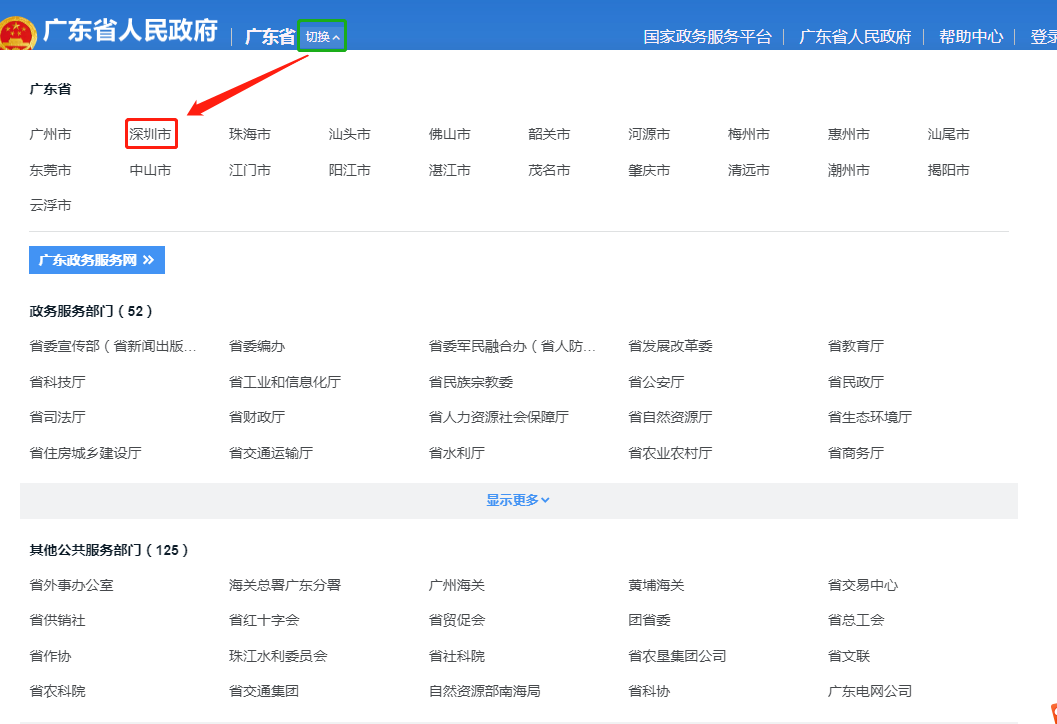Expand 显示更多 to show more departments
This screenshot has width=1057, height=724.
pyautogui.click(x=518, y=500)
